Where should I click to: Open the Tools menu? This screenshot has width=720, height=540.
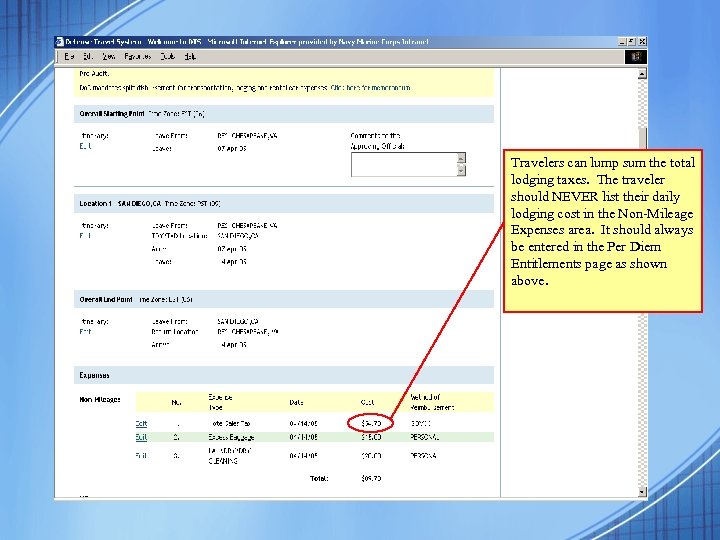click(x=168, y=56)
